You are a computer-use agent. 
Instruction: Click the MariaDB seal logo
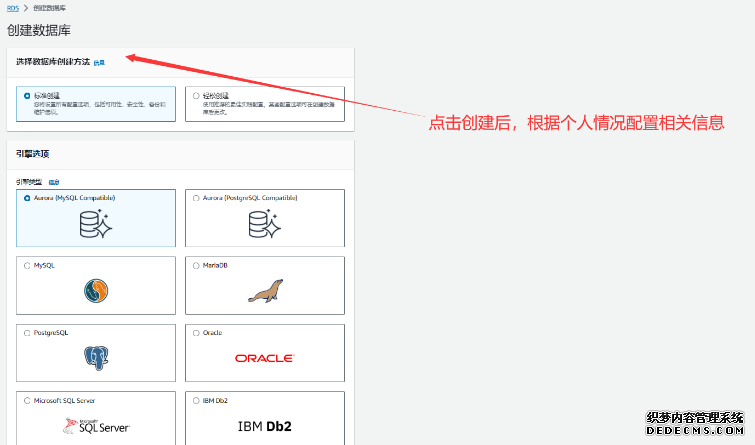point(264,292)
